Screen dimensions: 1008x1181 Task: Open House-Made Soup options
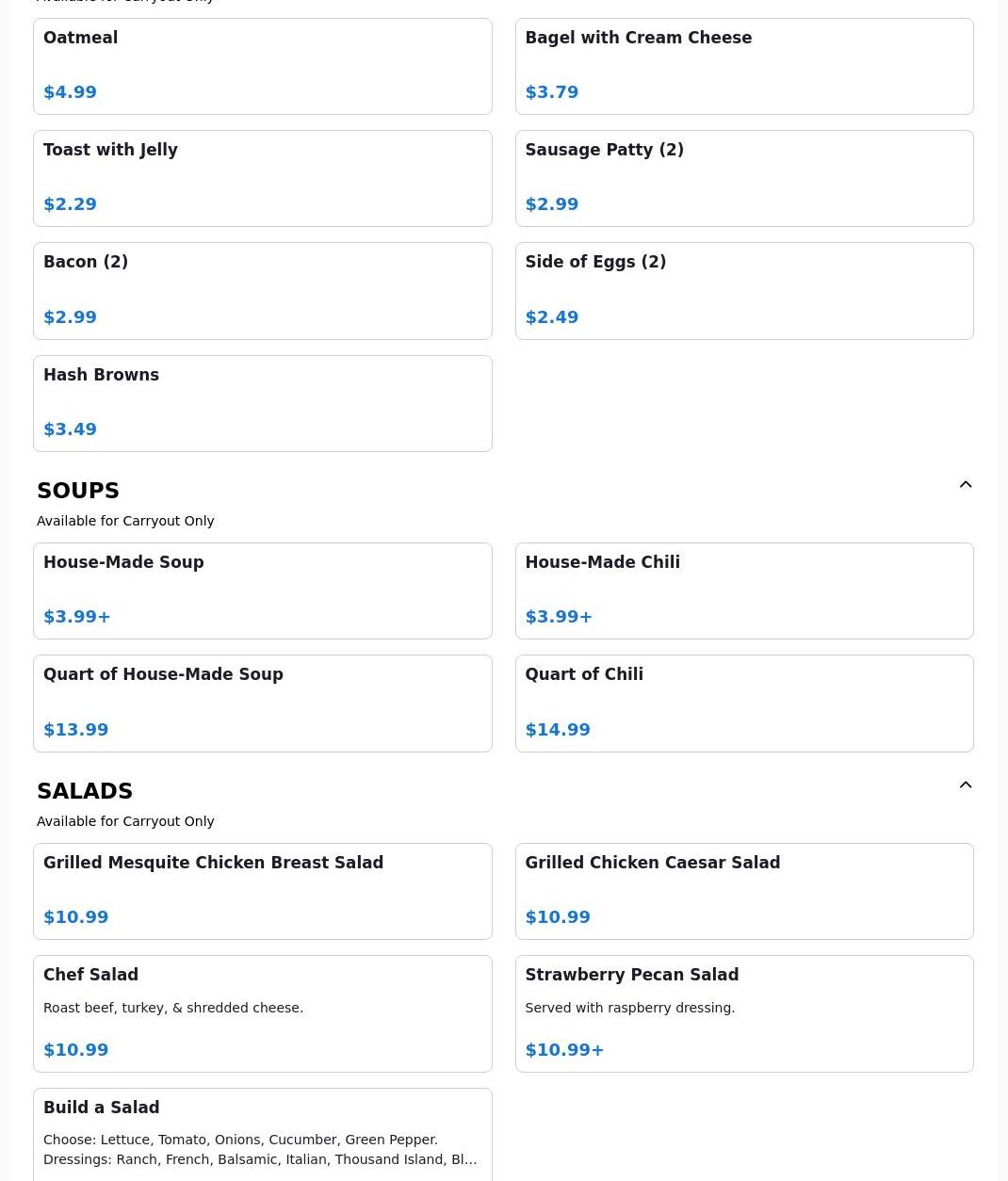262,590
